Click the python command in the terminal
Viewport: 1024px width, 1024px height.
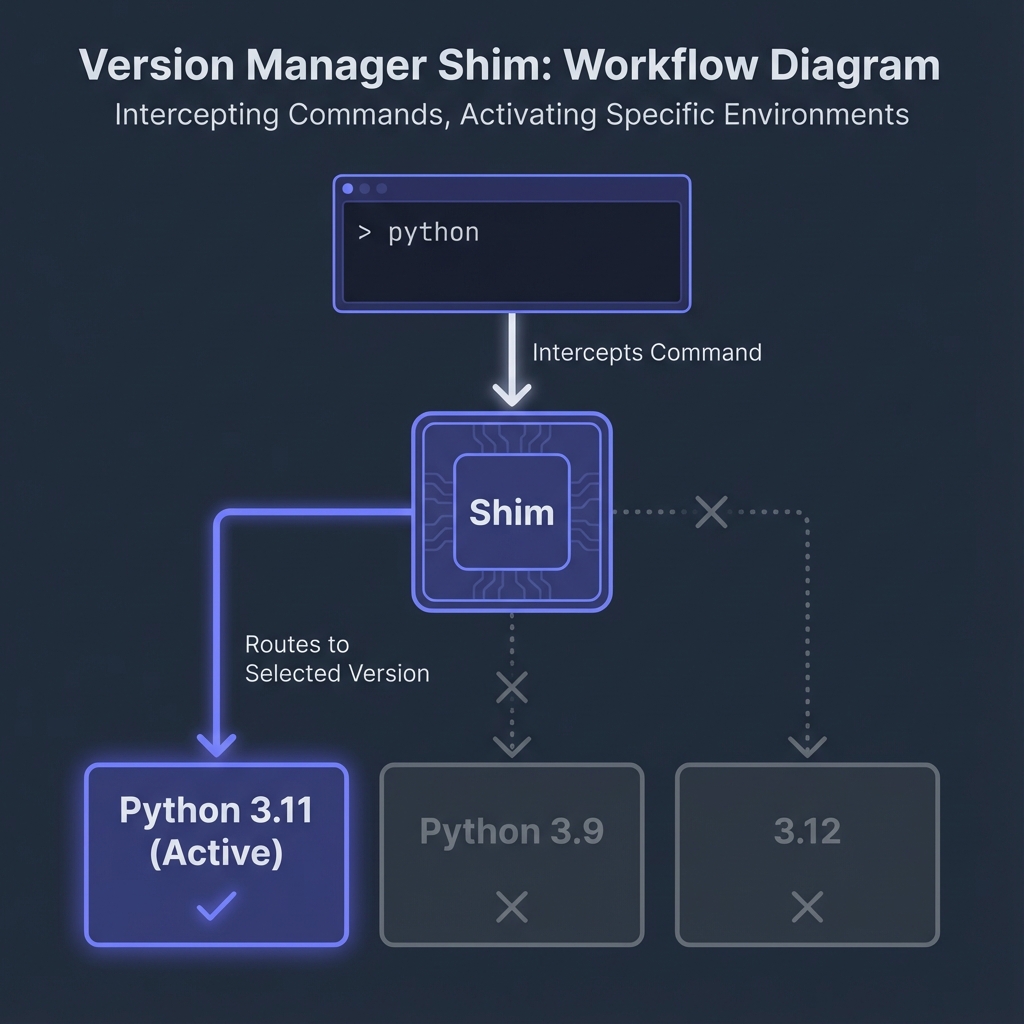click(x=433, y=233)
